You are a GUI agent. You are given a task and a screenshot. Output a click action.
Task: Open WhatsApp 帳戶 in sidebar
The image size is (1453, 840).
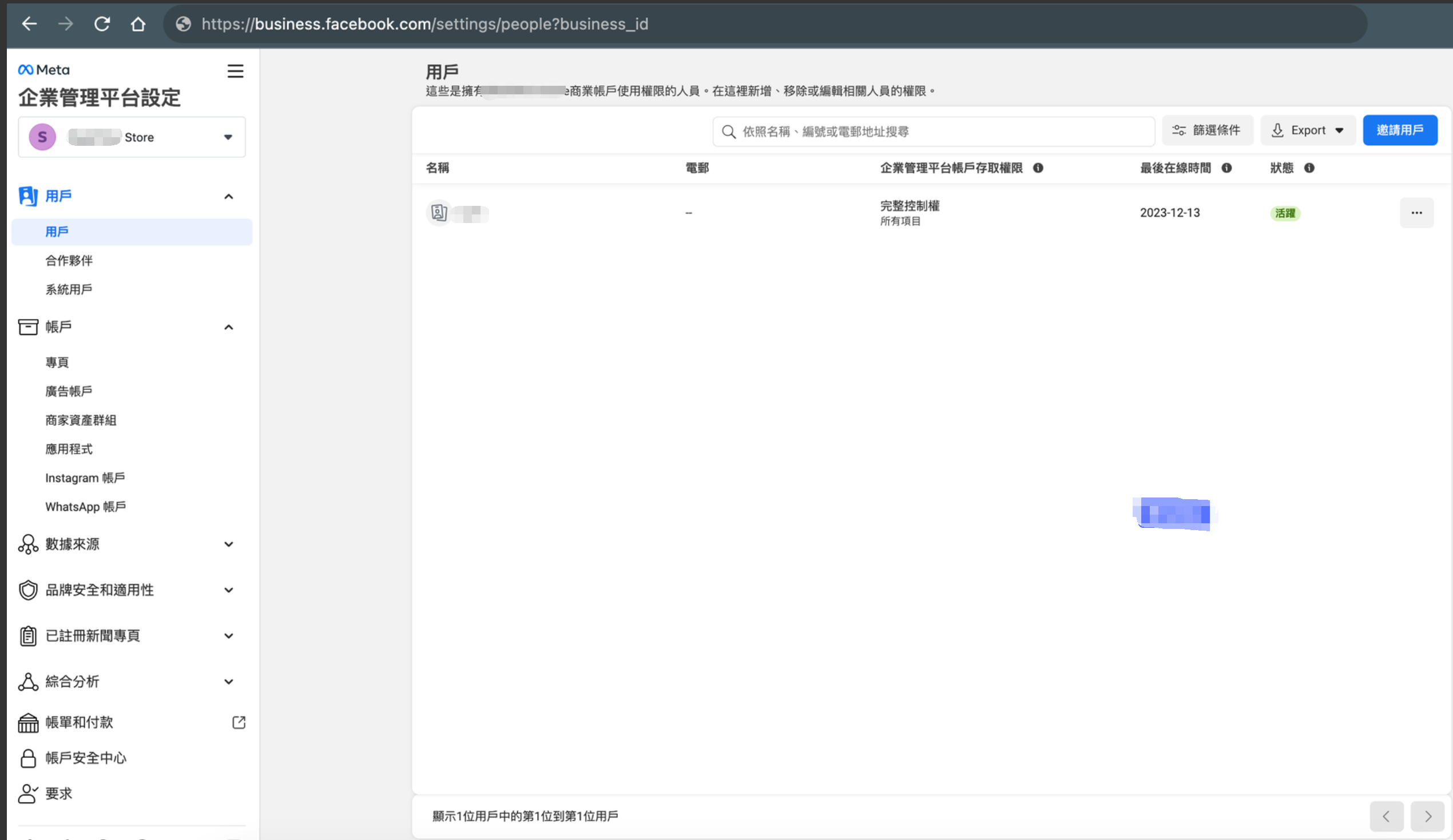click(86, 506)
